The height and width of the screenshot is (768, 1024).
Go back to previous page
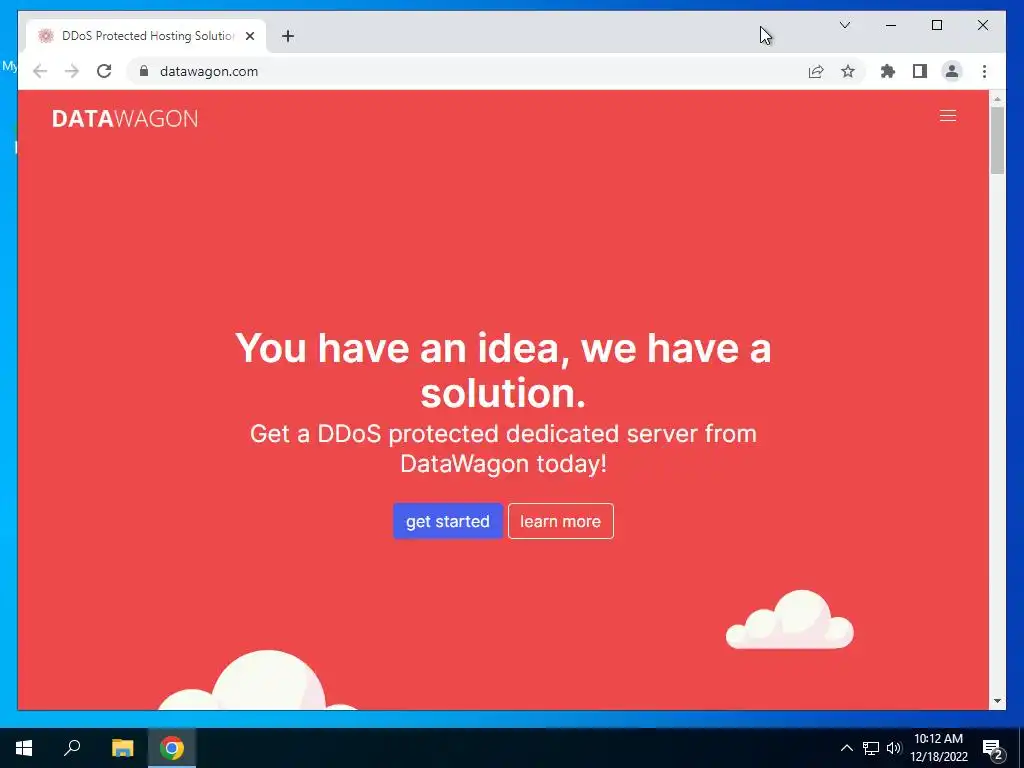40,71
